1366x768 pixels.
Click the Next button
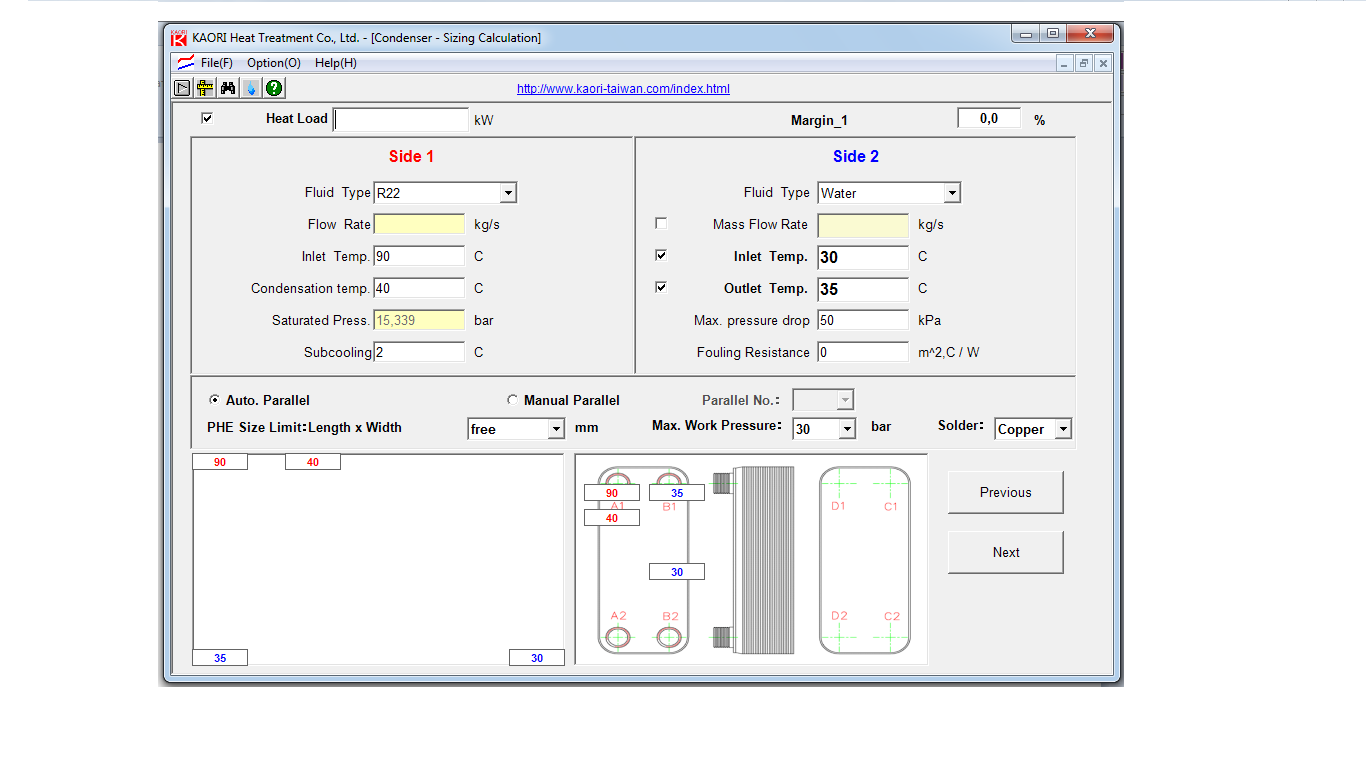1006,552
